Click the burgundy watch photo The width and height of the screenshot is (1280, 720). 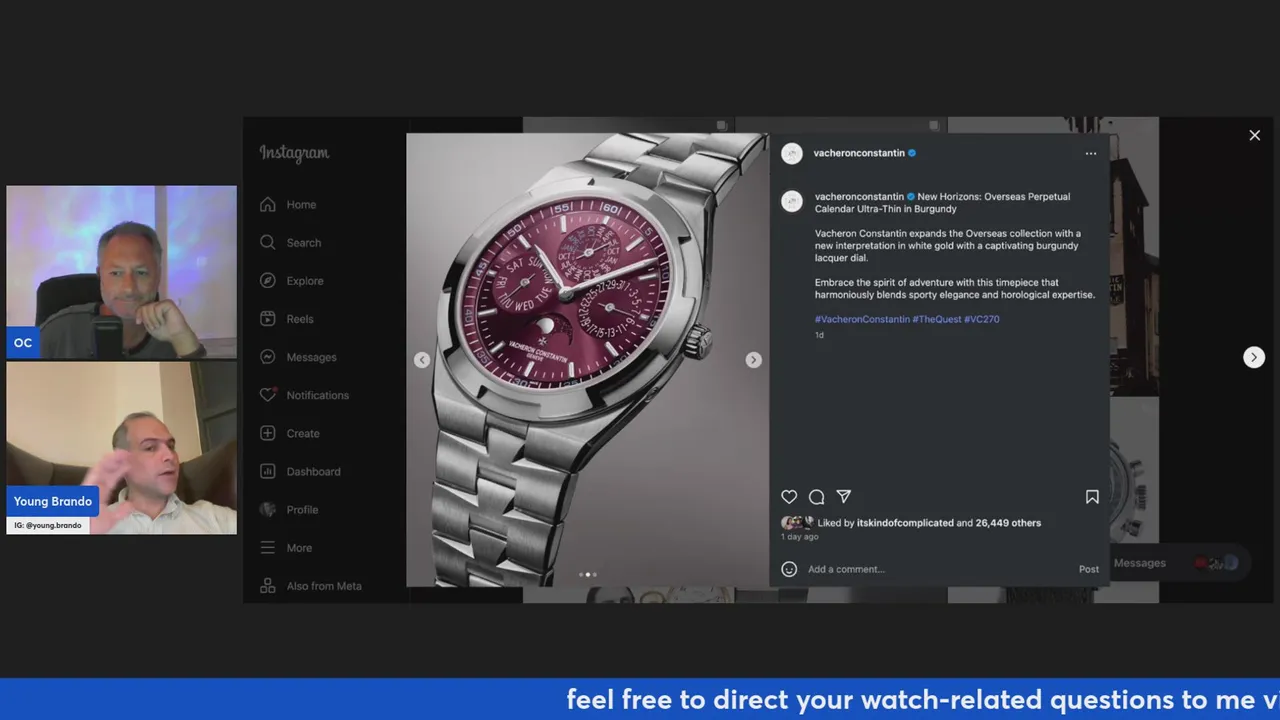(587, 359)
